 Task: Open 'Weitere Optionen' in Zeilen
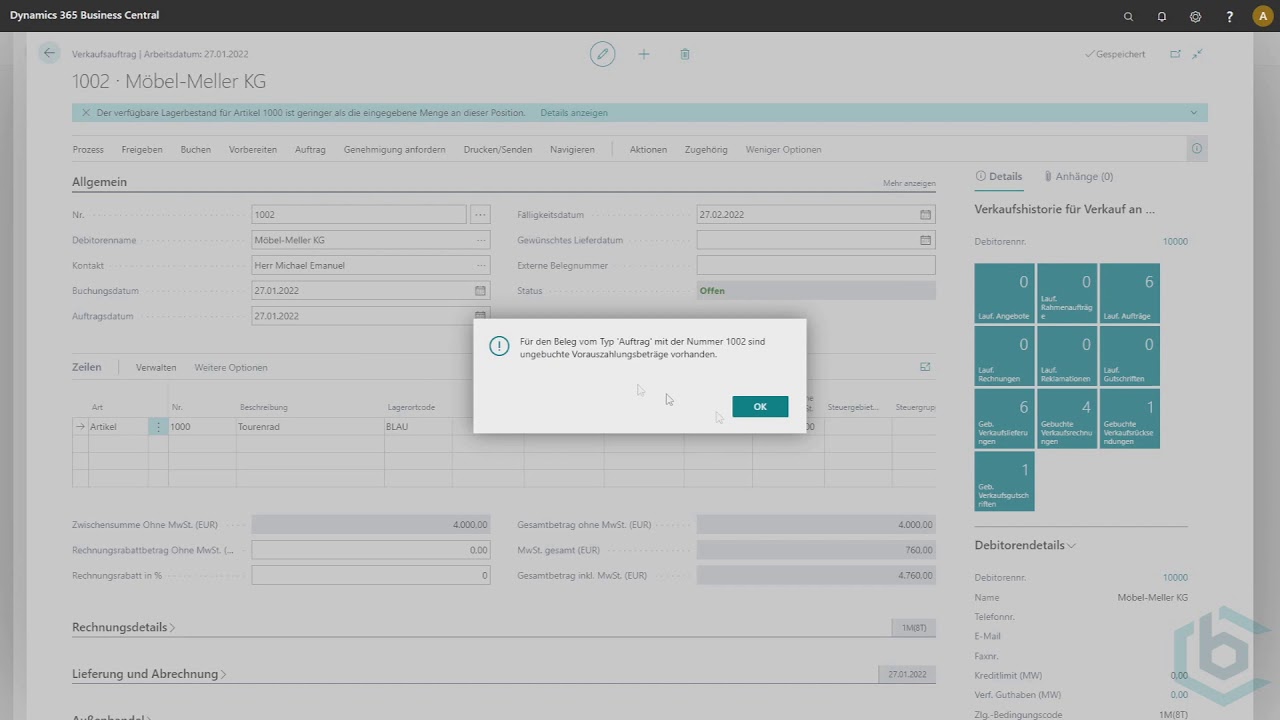(x=231, y=367)
